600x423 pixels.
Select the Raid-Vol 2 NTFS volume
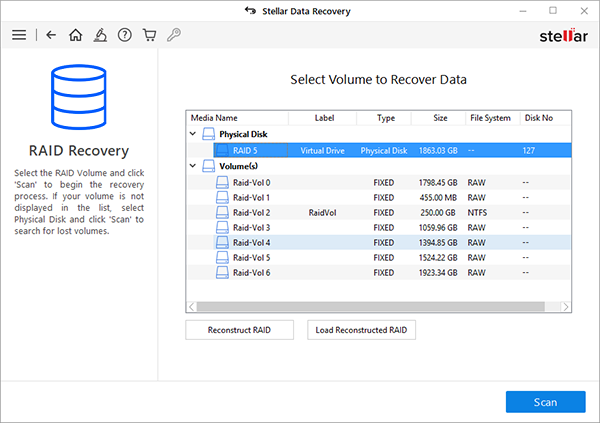point(251,213)
